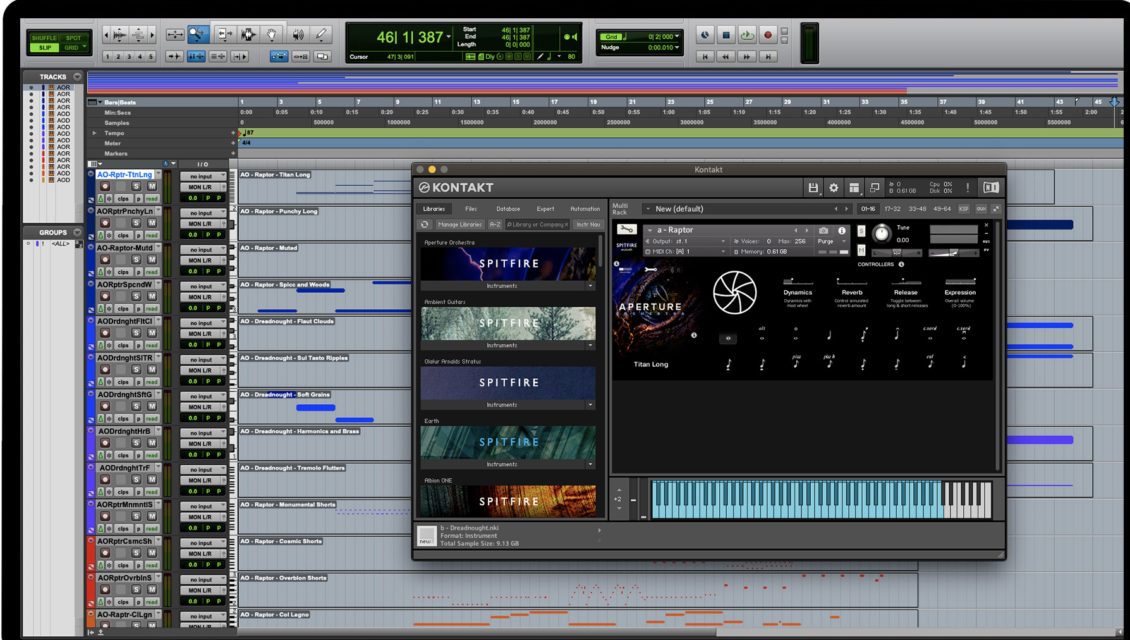Viewport: 1130px width, 640px height.
Task: Switch to Kontakt Libraries tab
Action: (434, 209)
